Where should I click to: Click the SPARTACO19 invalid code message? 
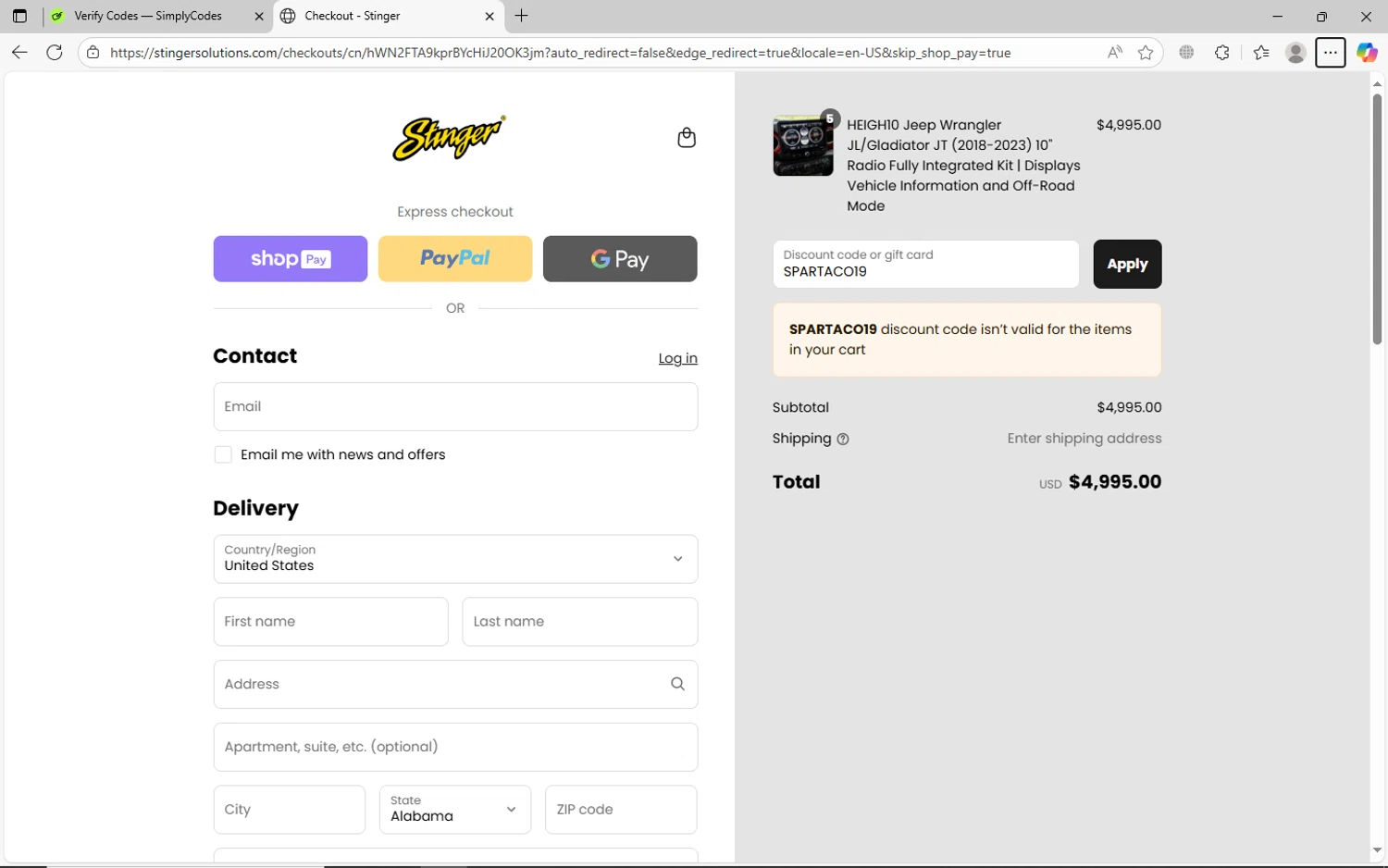pyautogui.click(x=967, y=340)
